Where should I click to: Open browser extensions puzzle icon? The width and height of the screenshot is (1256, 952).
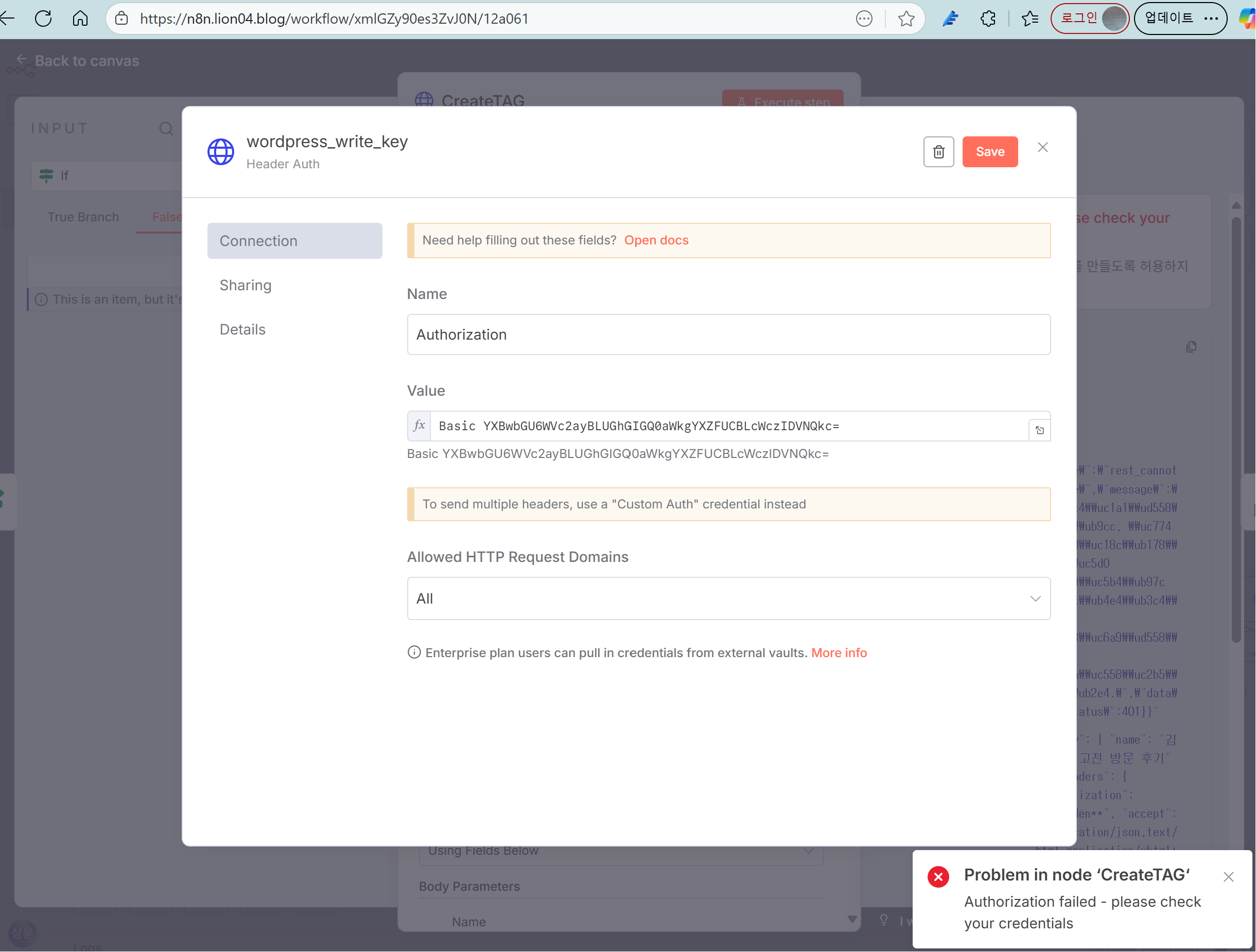tap(988, 19)
